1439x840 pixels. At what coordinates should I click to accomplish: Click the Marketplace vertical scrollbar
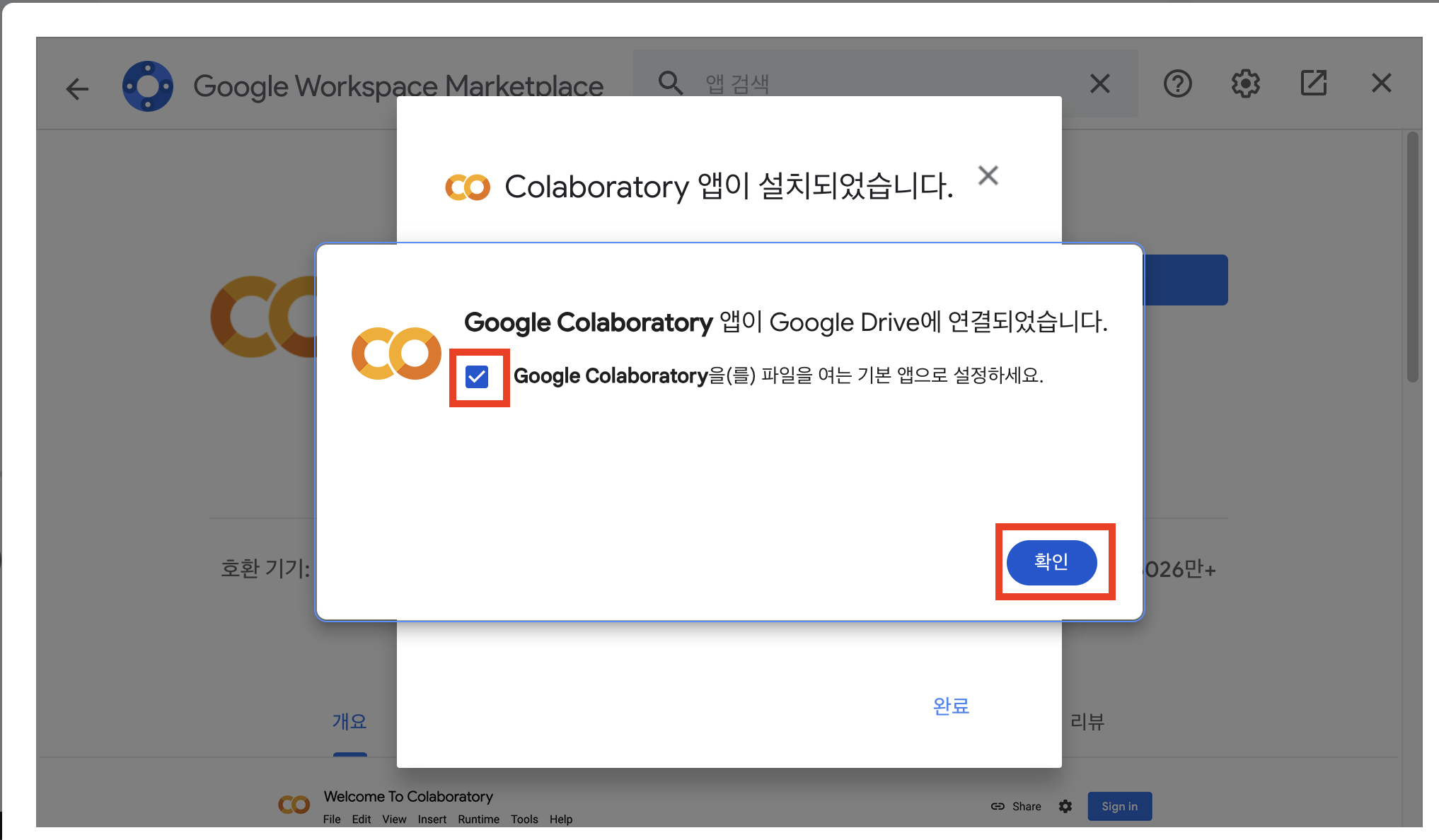point(1412,257)
